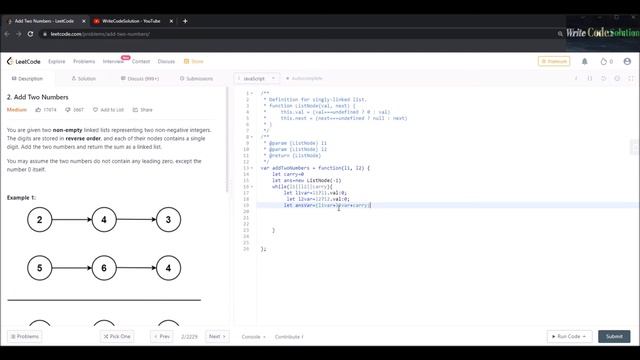Switch to the Discuss (999+) tab
This screenshot has width=640, height=360.
(x=140, y=78)
